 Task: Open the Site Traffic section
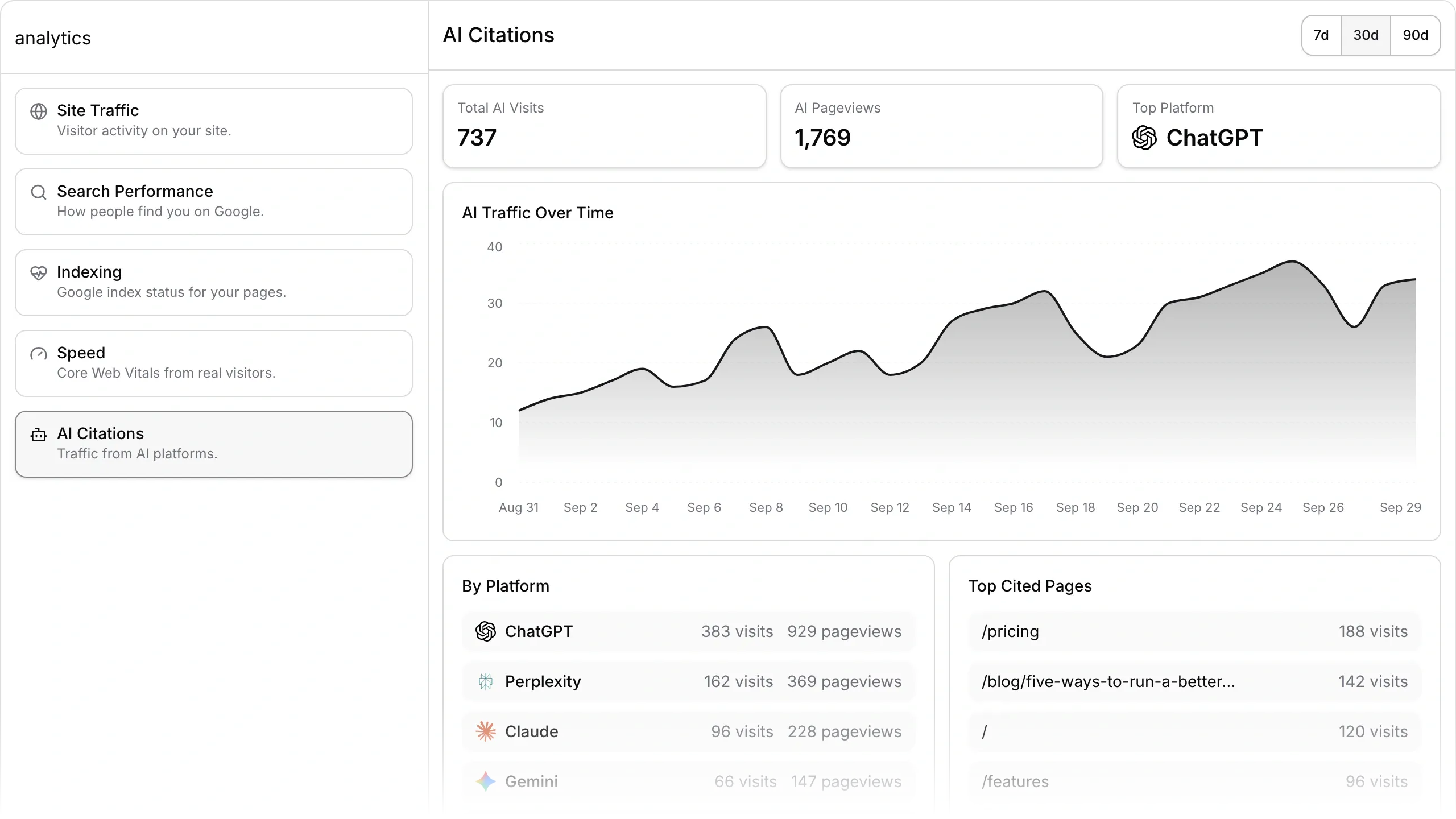click(x=214, y=121)
